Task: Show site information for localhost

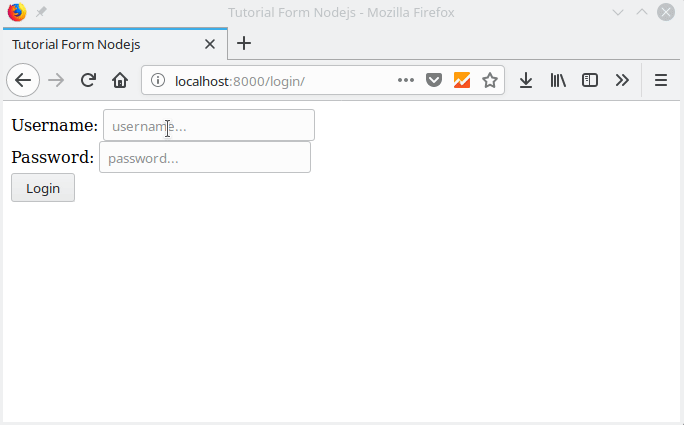Action: (x=158, y=80)
